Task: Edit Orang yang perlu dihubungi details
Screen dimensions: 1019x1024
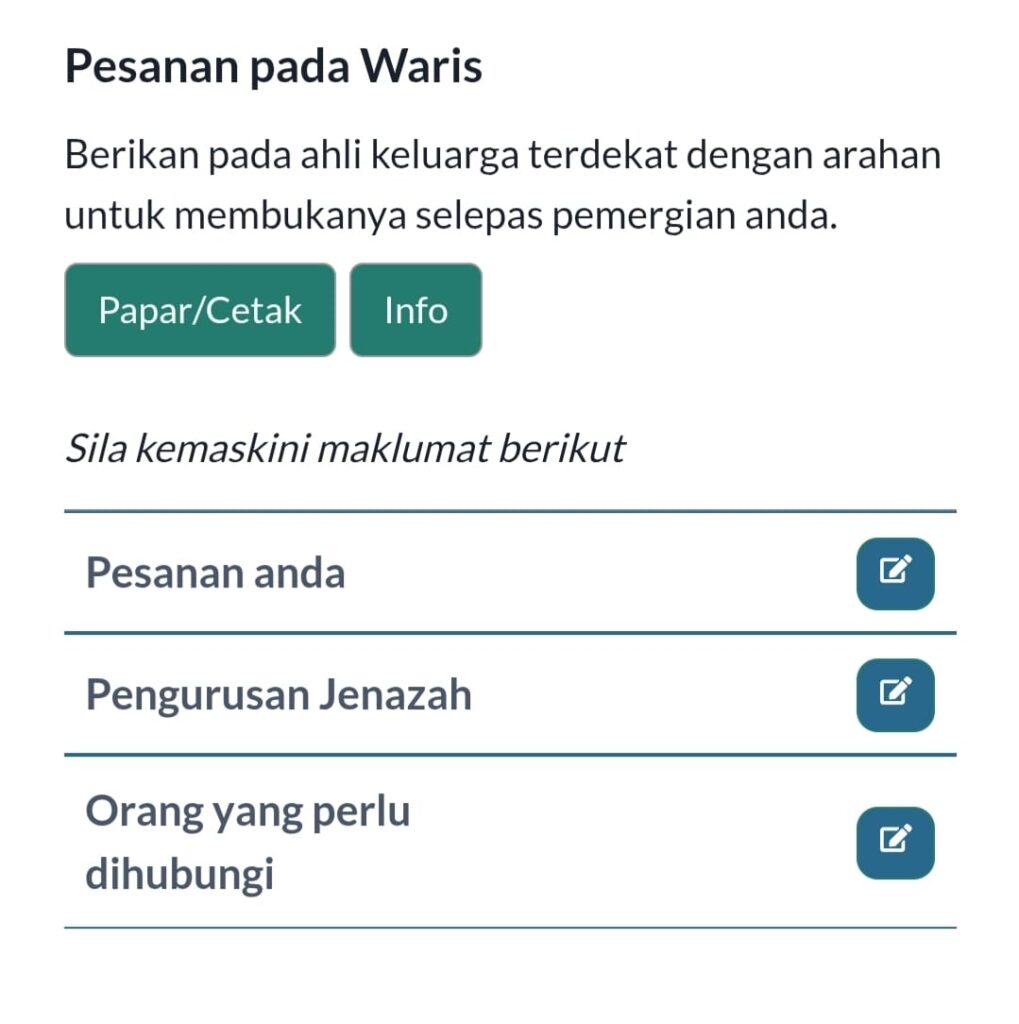Action: (894, 843)
